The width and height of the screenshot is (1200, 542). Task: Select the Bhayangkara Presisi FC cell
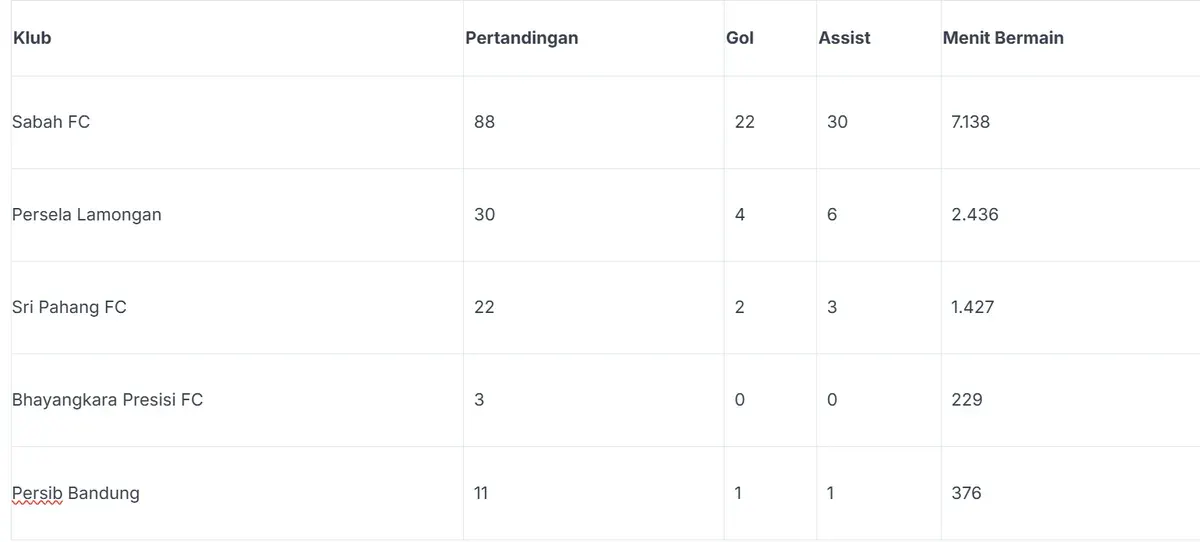[x=107, y=400]
